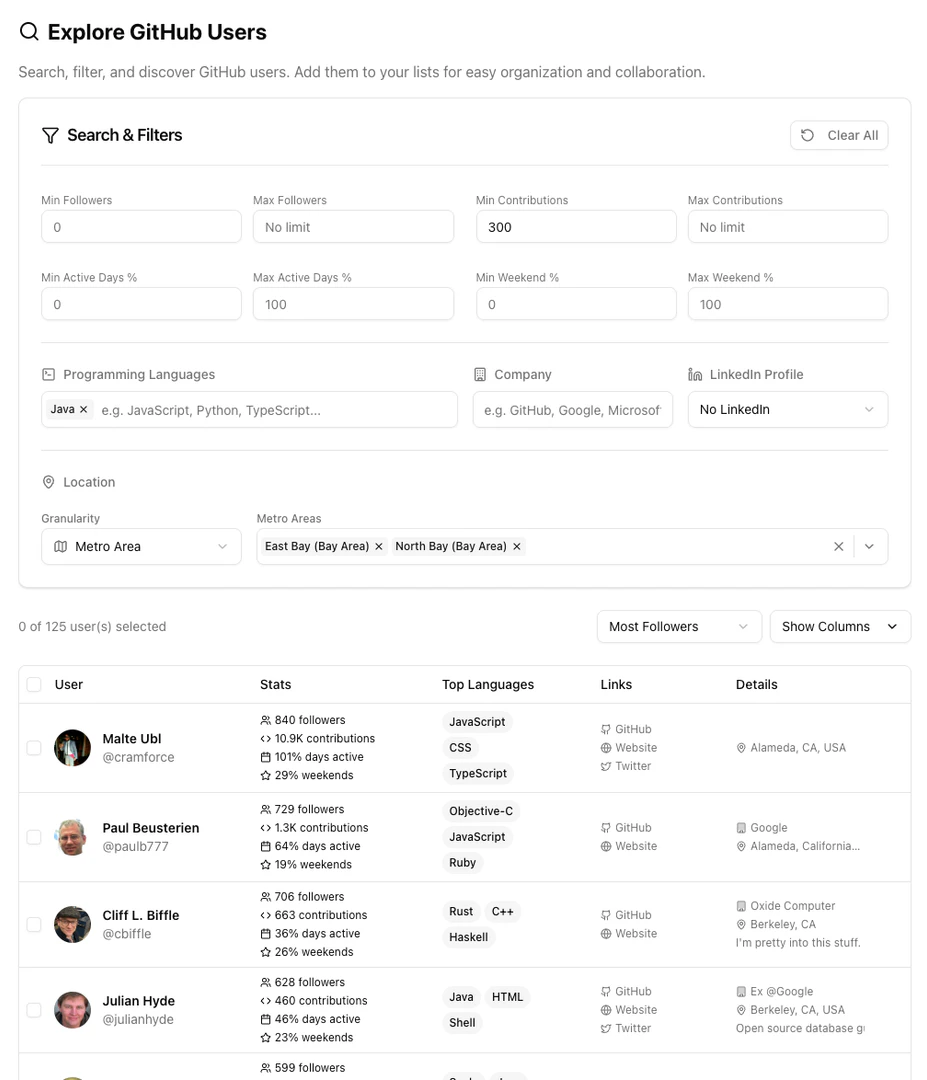
Task: Check the select-all checkbox in the table header
Action: [x=33, y=684]
